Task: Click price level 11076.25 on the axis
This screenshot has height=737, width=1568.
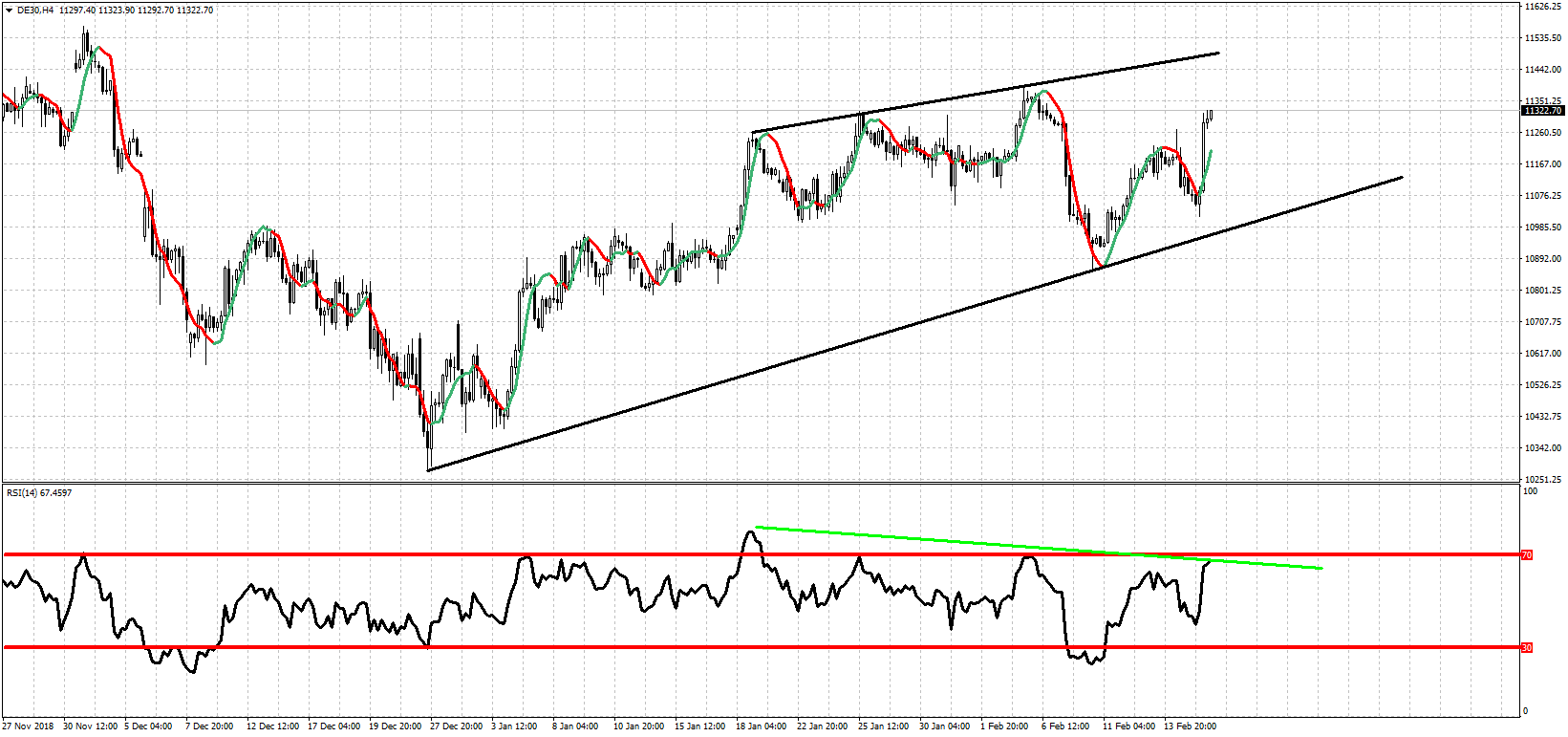Action: (1543, 196)
